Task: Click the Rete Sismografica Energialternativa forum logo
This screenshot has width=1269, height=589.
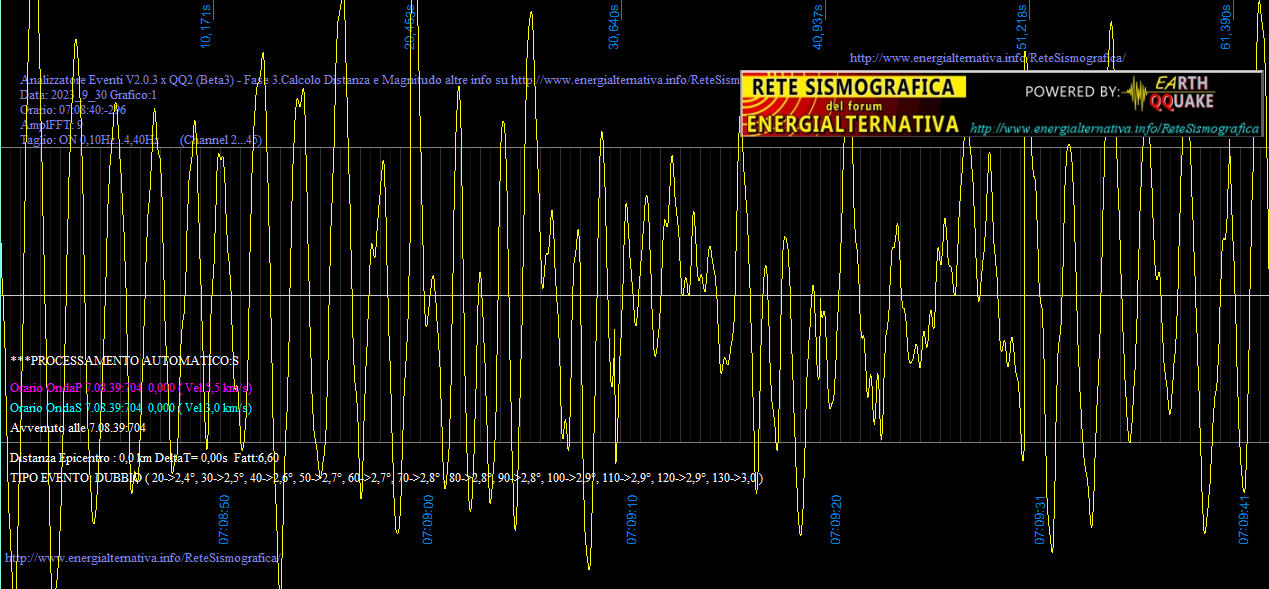Action: [x=854, y=104]
